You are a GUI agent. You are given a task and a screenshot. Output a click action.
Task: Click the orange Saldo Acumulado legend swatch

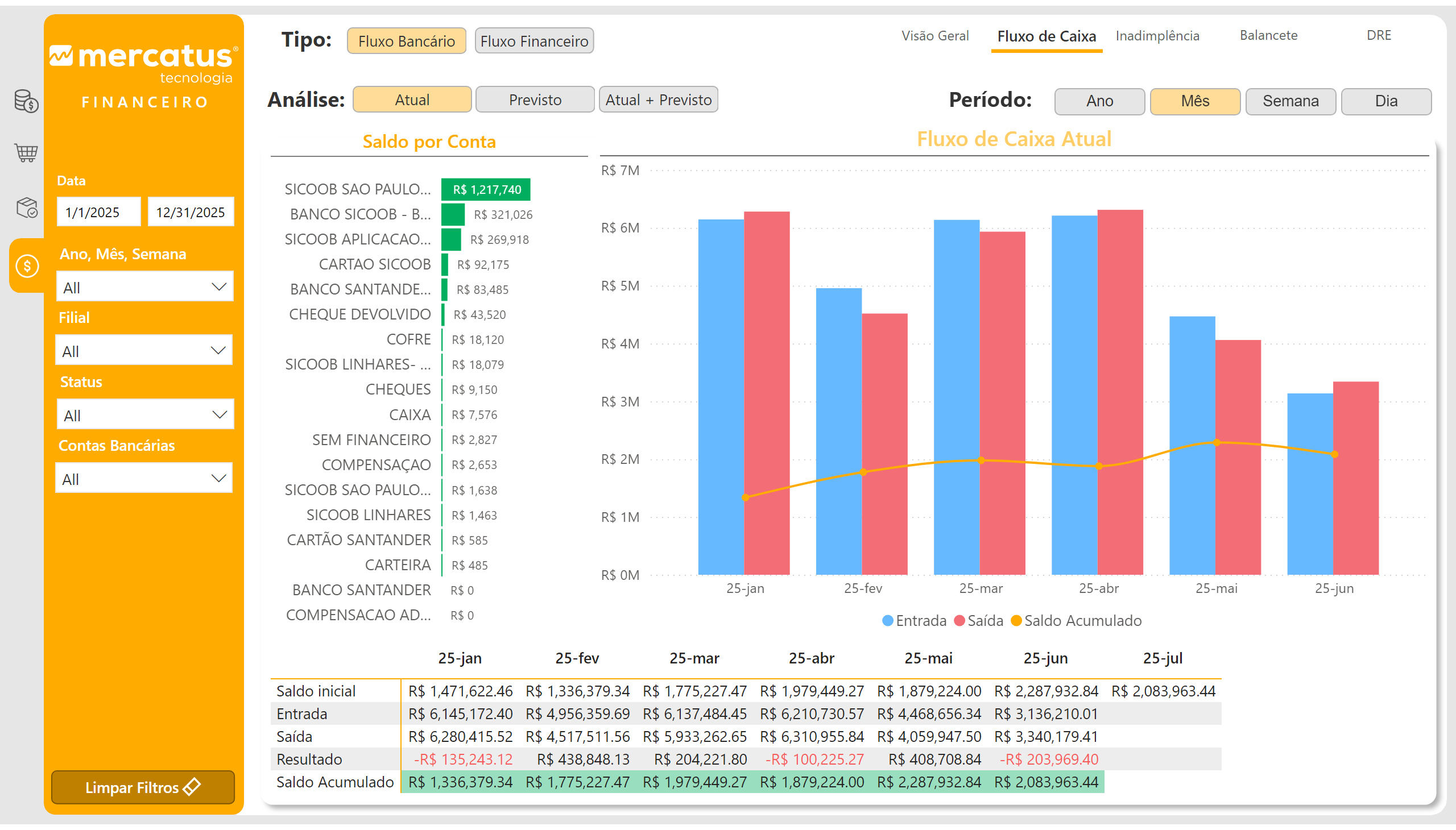tap(1016, 621)
